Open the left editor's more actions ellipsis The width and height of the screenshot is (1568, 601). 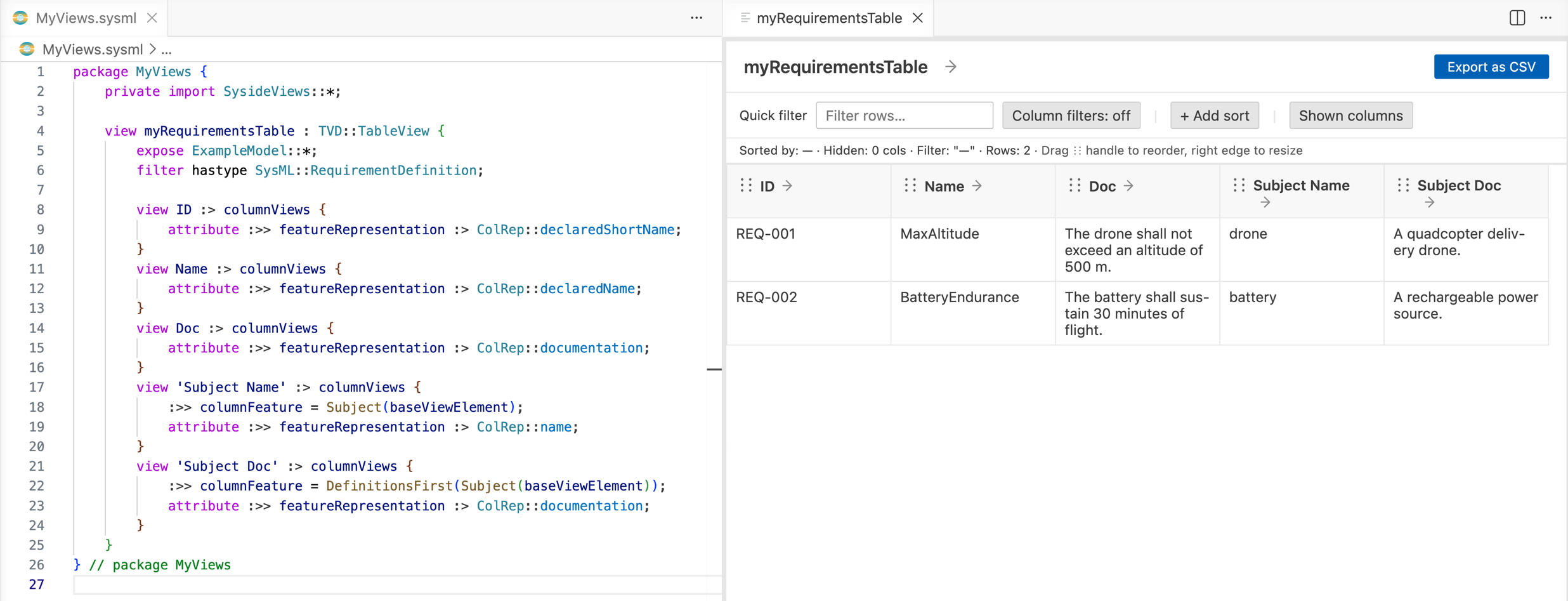(696, 18)
